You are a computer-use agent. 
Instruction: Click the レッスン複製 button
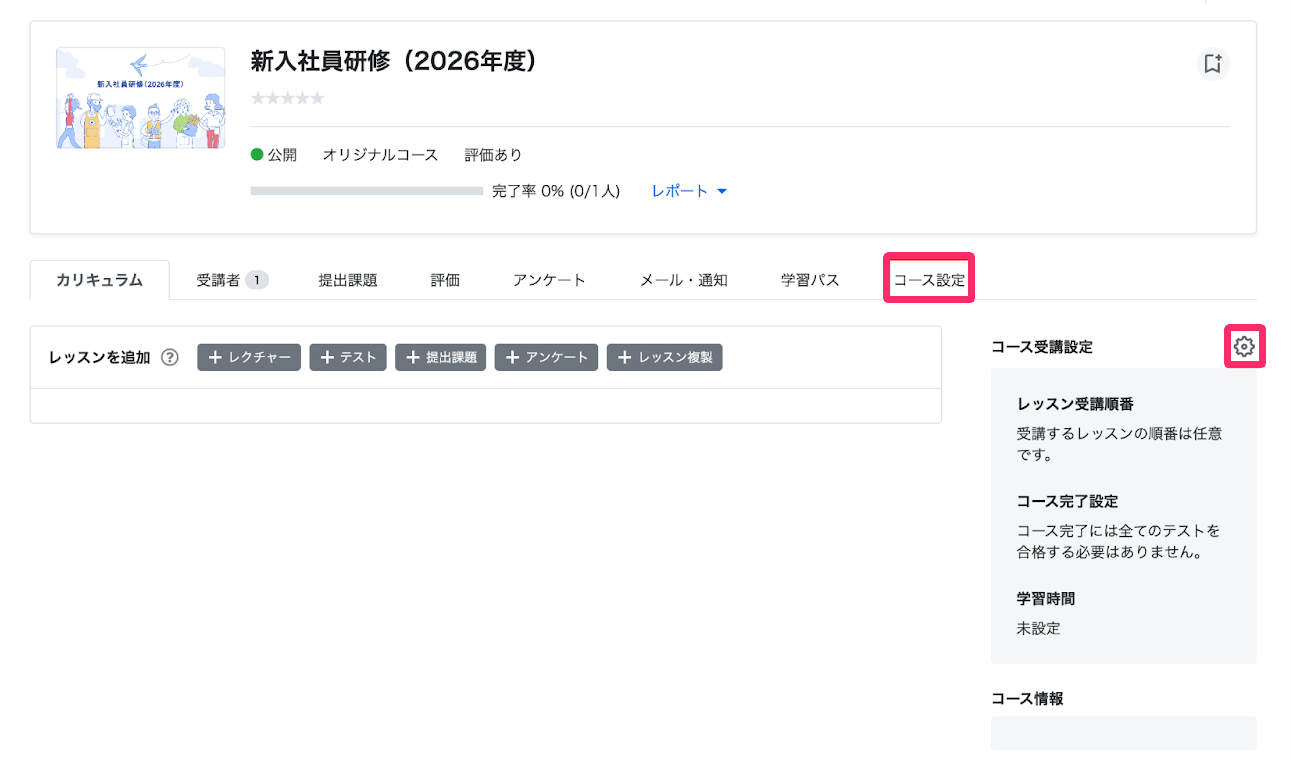tap(665, 357)
